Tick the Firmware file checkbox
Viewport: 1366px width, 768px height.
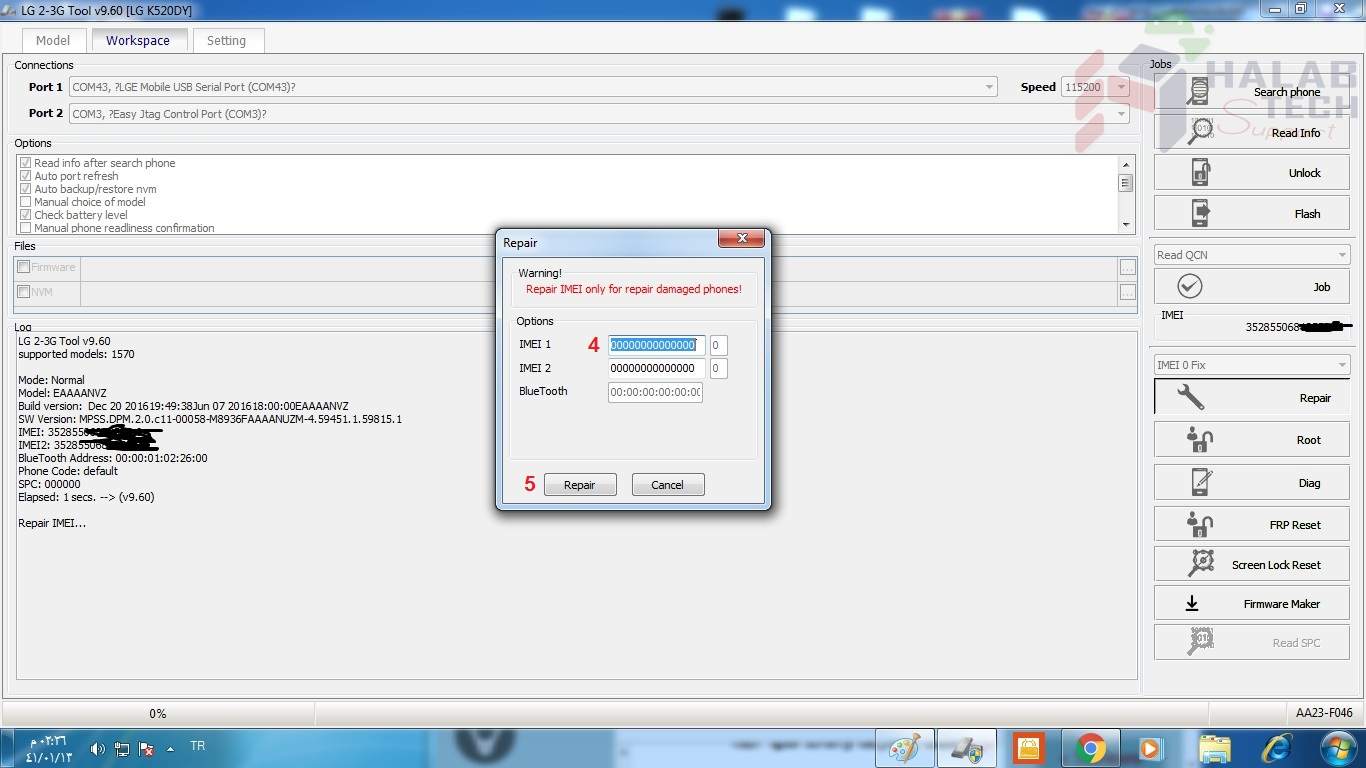(23, 267)
